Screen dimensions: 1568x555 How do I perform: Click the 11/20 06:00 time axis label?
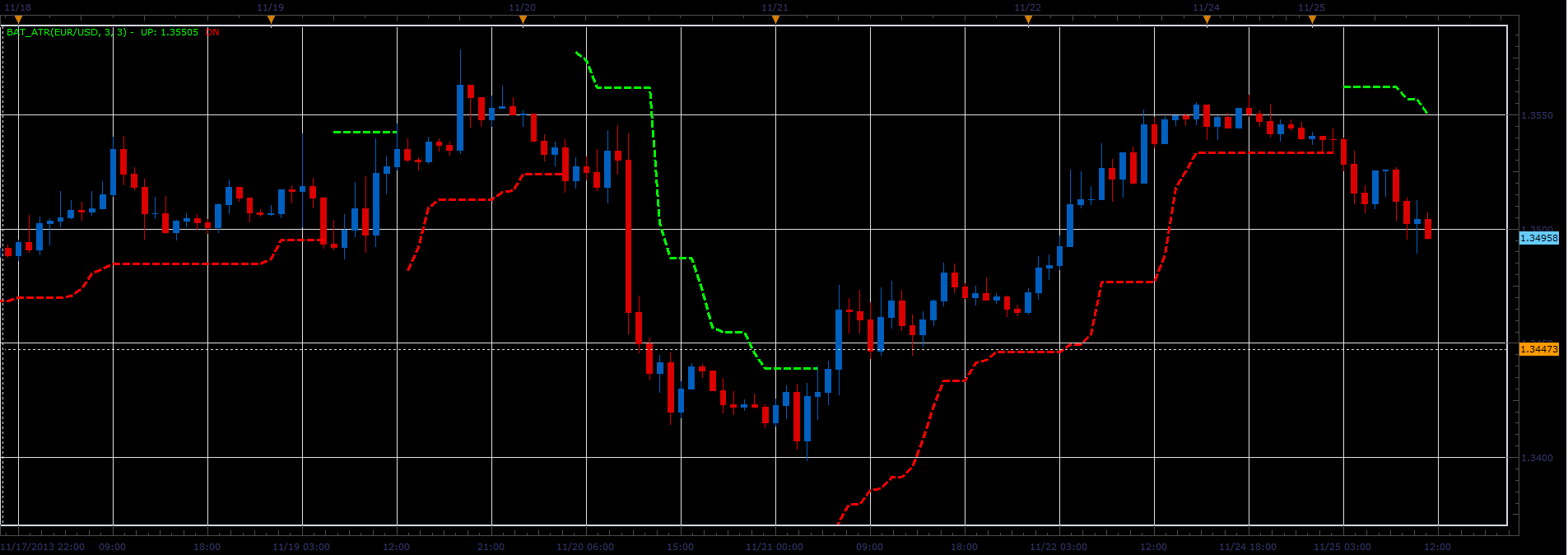click(x=585, y=547)
